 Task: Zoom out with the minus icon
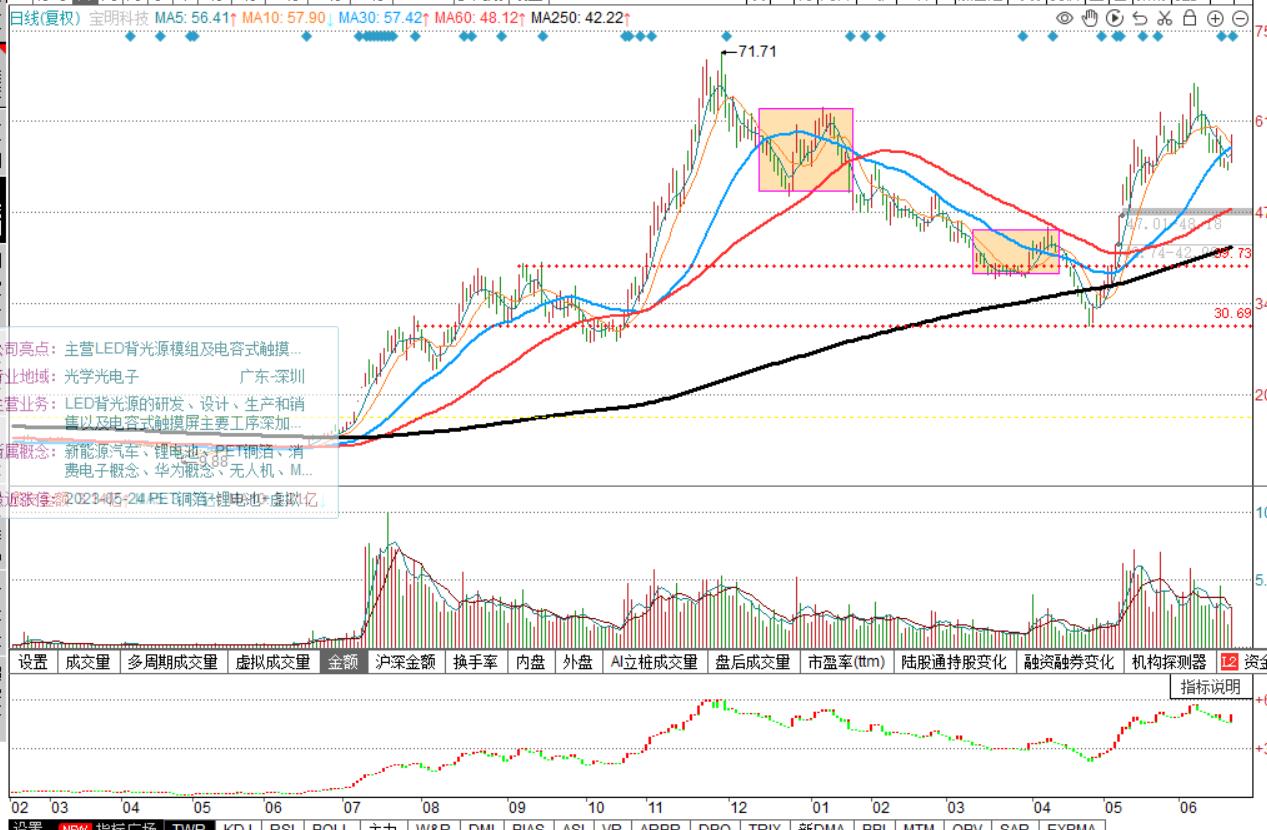coord(1240,18)
